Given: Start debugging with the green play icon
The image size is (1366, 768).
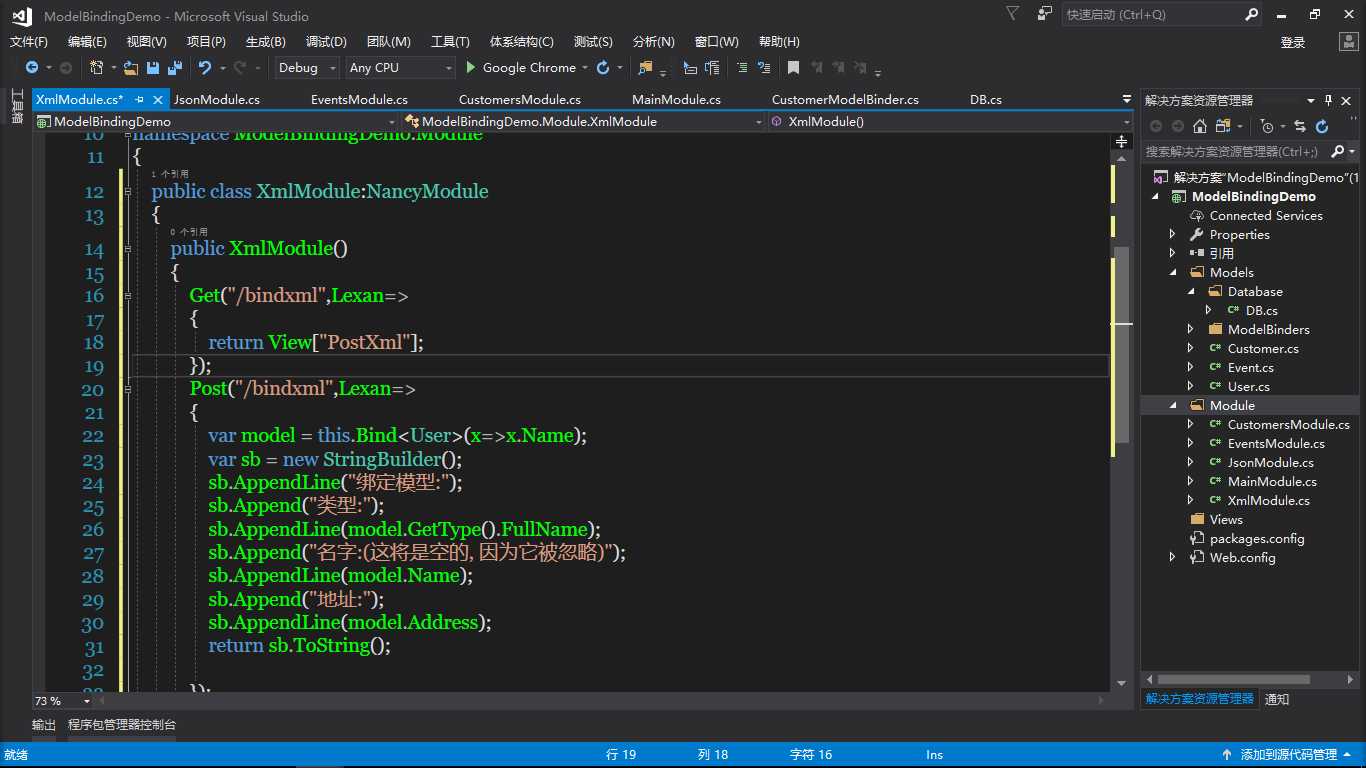Looking at the screenshot, I should coord(471,68).
